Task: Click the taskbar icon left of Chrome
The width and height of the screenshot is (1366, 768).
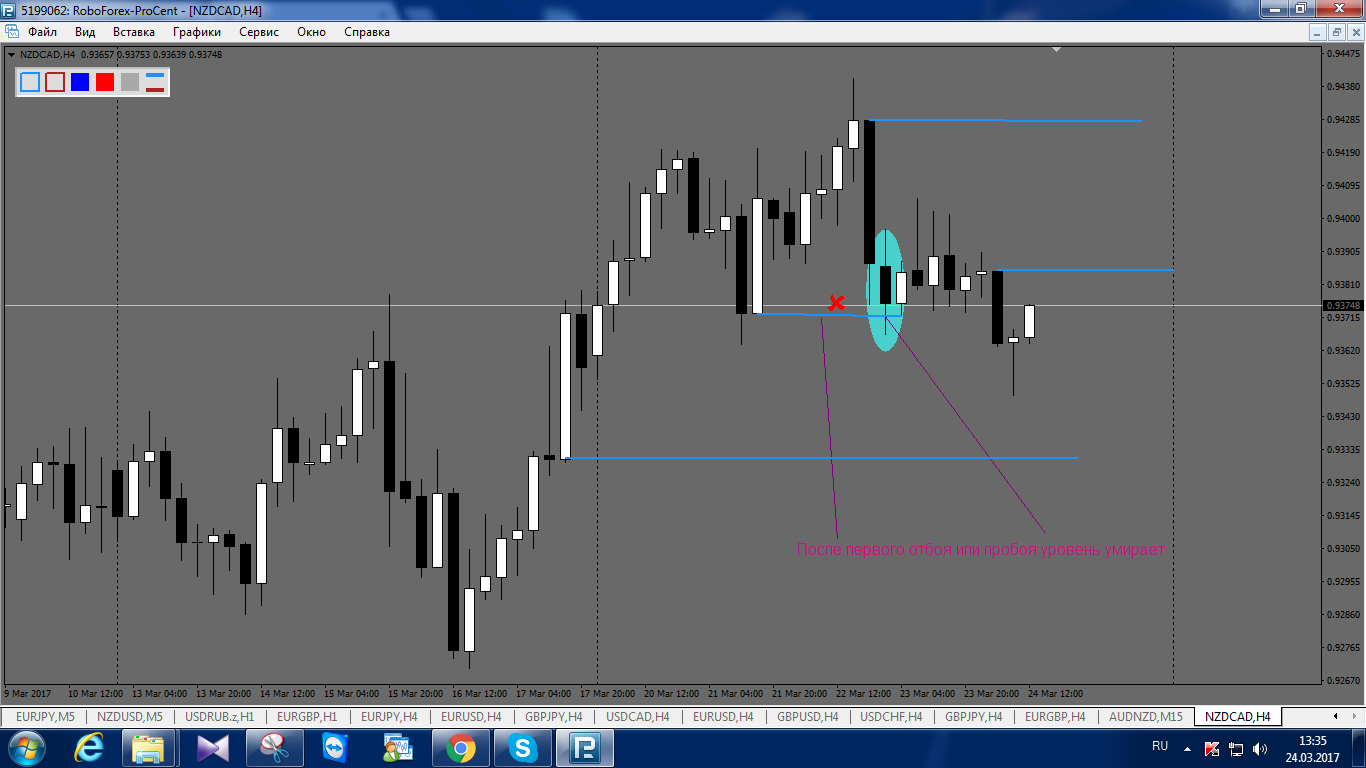Action: coord(398,747)
